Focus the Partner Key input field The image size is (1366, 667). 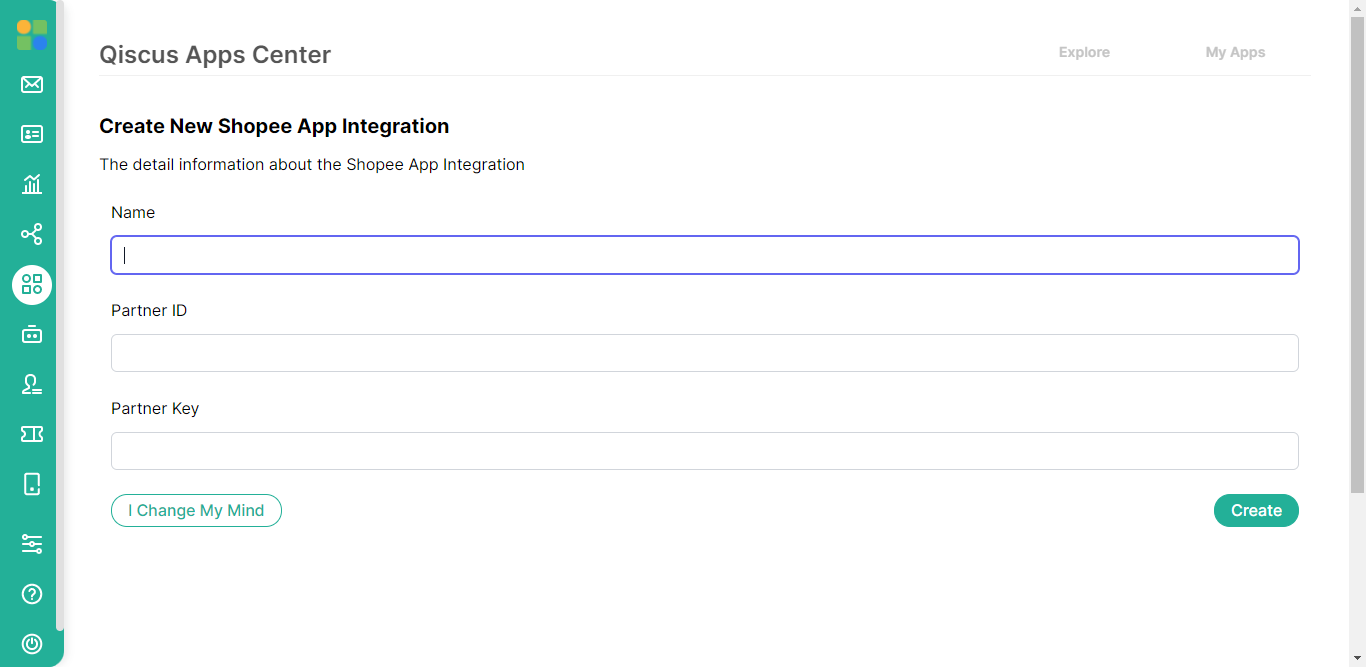pyautogui.click(x=704, y=451)
